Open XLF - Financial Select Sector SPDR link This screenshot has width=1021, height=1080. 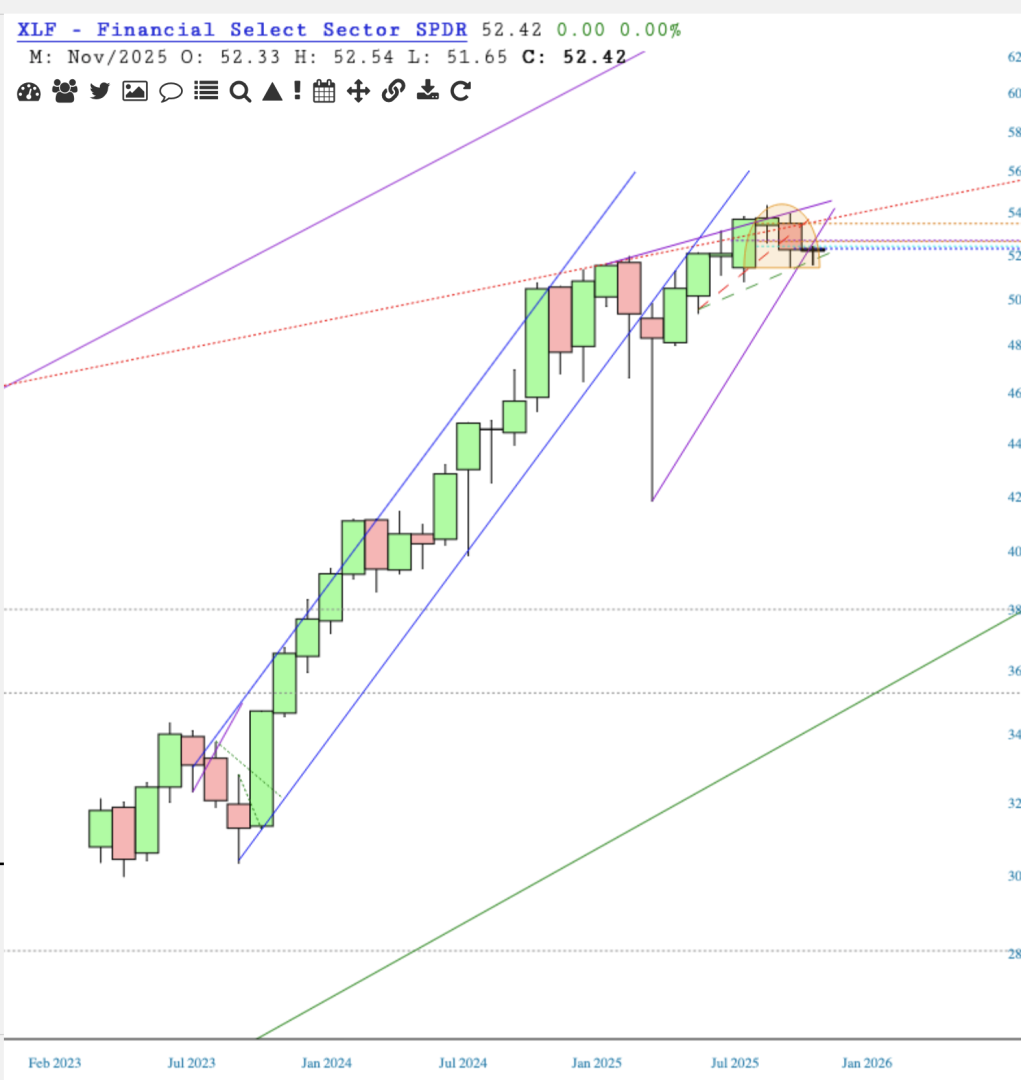[x=242, y=30]
